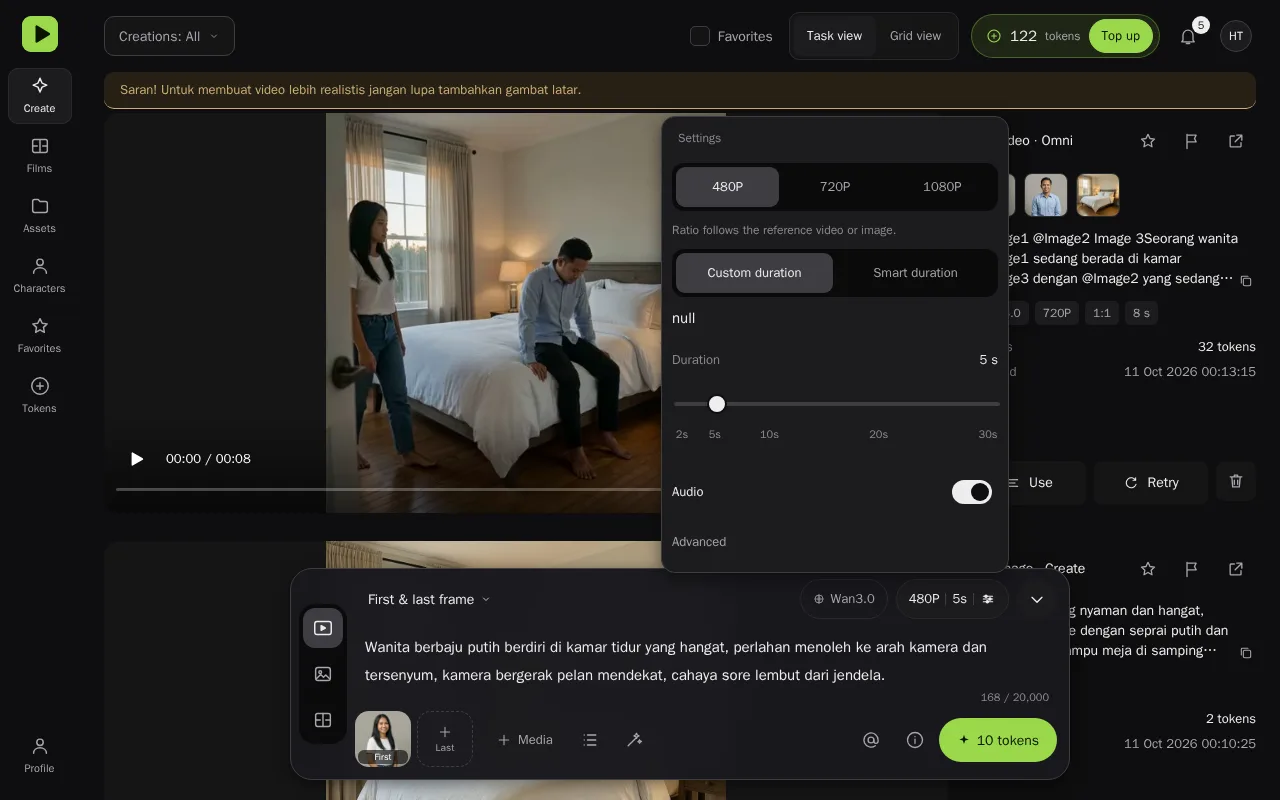Select 720P resolution
Image resolution: width=1280 pixels, height=800 pixels.
pyautogui.click(x=835, y=187)
